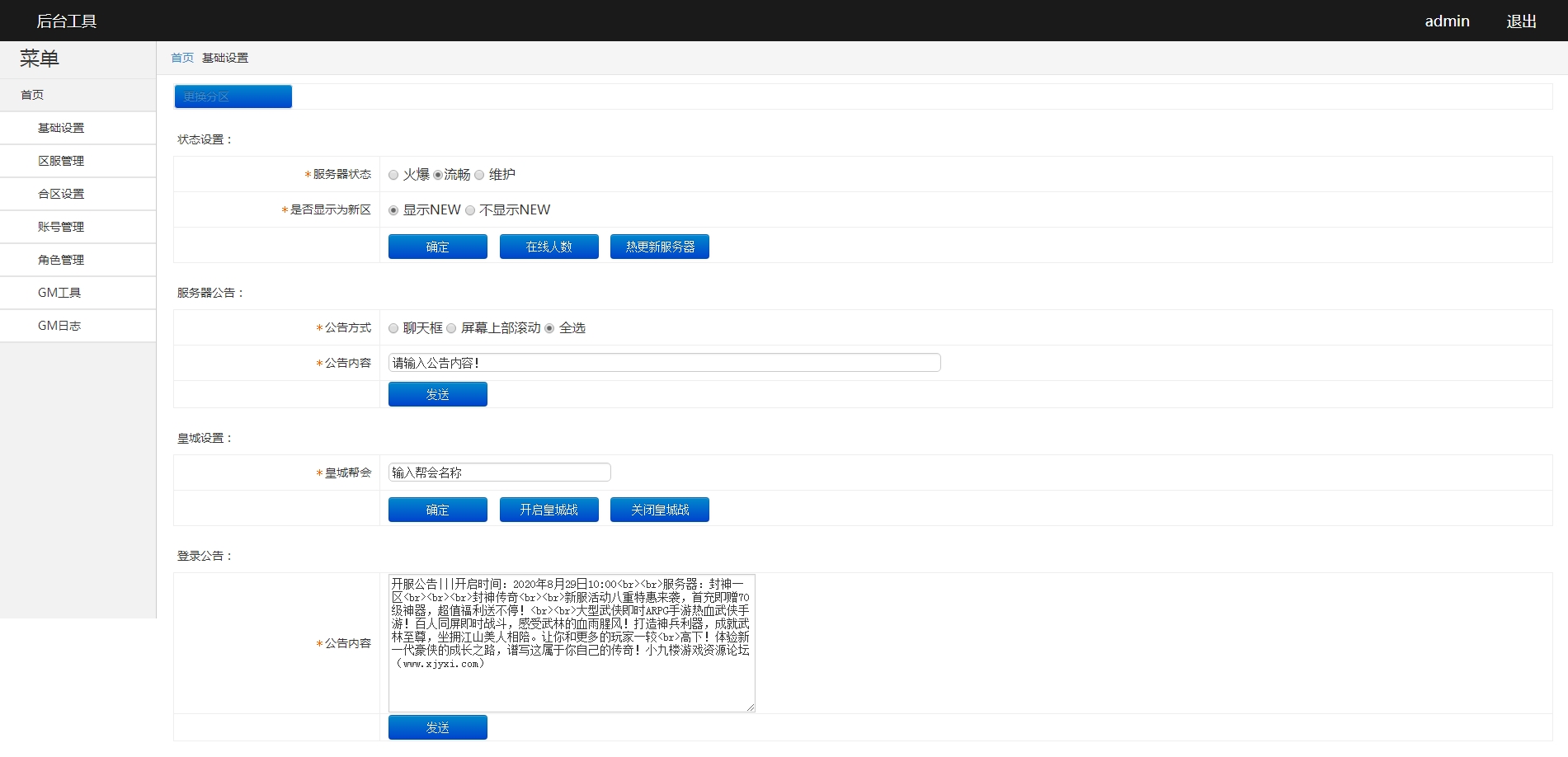Open 首页 in the sidebar menu
The height and width of the screenshot is (757, 1568).
[78, 95]
